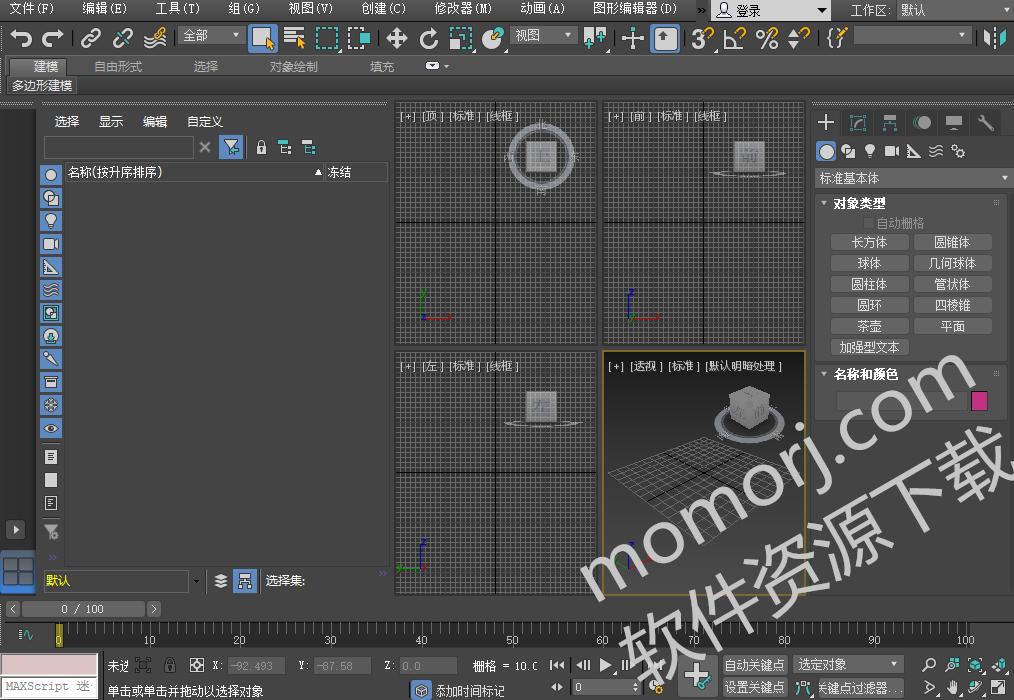The height and width of the screenshot is (700, 1014).
Task: Toggle the 自动栅格 checkbox
Action: pyautogui.click(x=869, y=223)
